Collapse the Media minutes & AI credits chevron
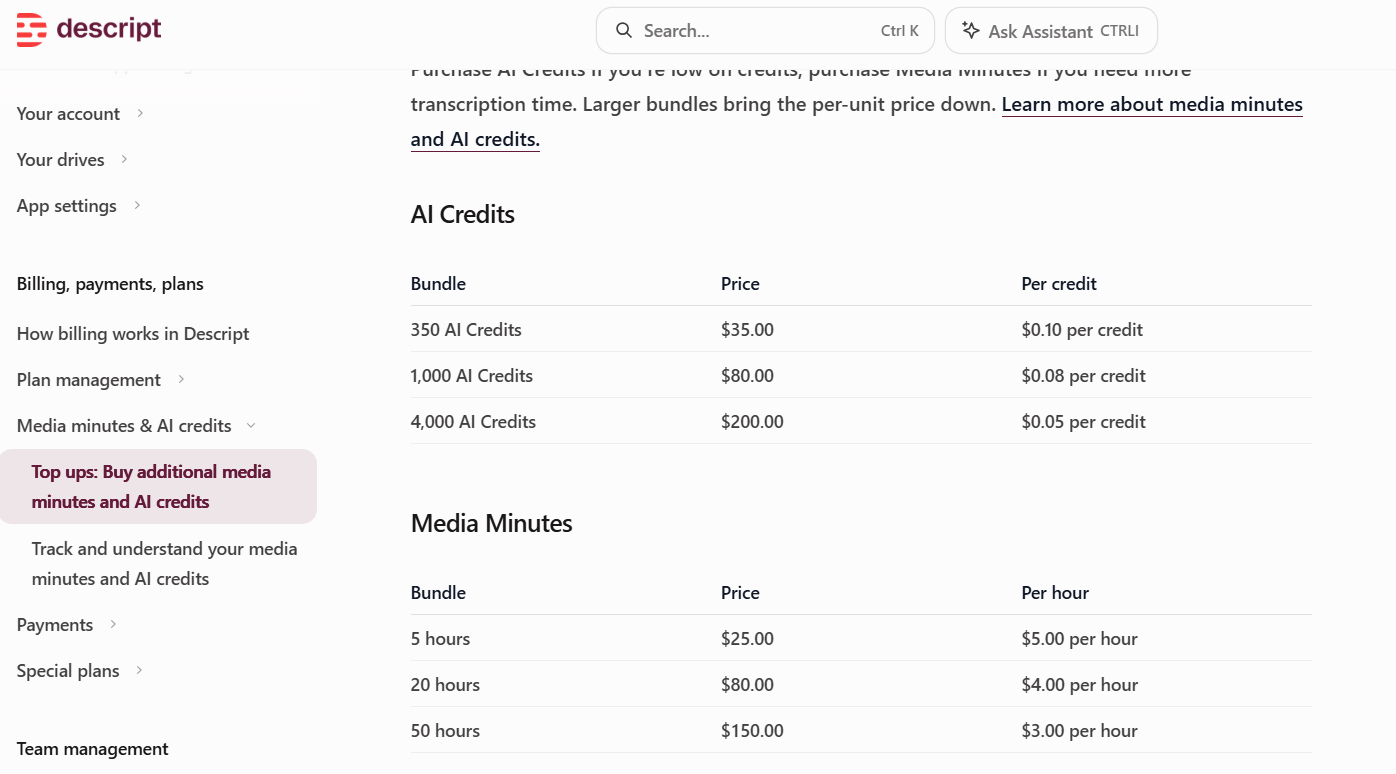Viewport: 1396px width, 774px height. click(251, 425)
